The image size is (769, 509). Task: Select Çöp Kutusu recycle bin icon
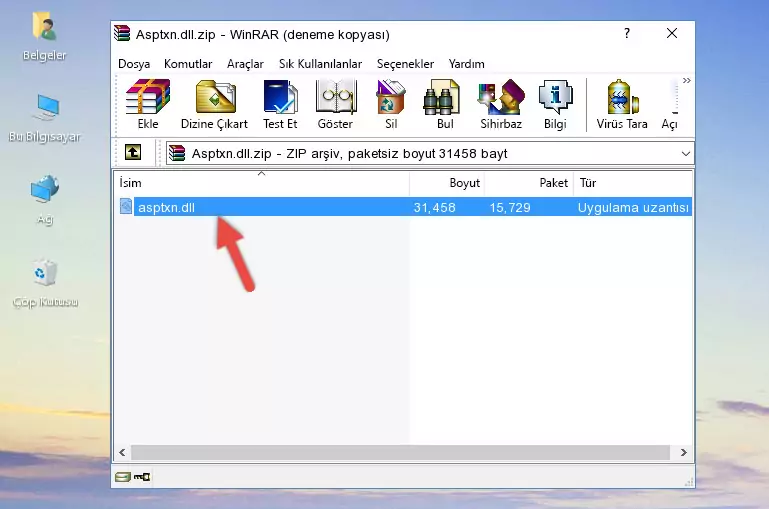[x=45, y=283]
